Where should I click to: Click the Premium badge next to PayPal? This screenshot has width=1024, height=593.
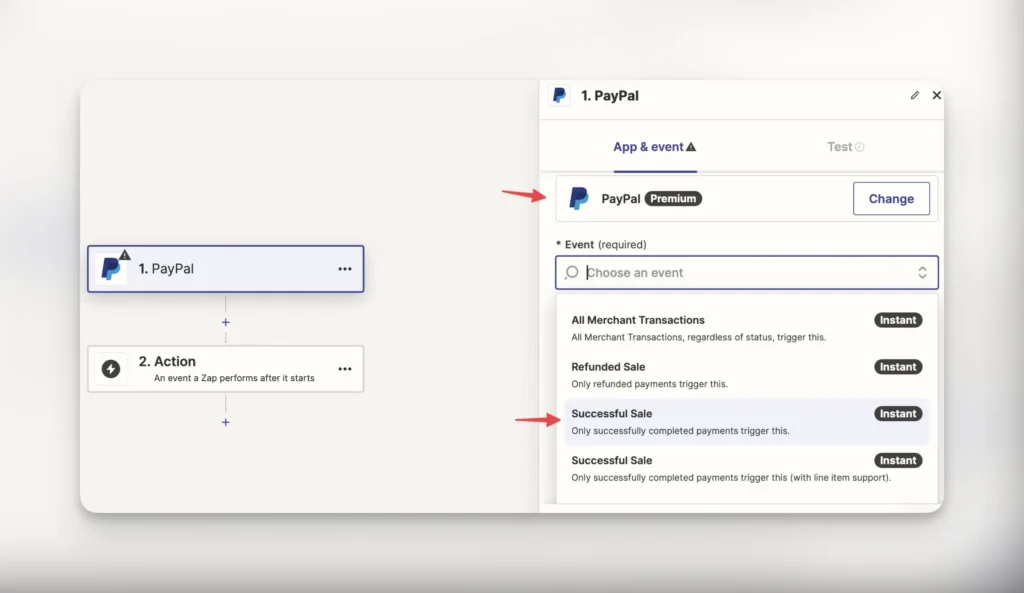[673, 199]
